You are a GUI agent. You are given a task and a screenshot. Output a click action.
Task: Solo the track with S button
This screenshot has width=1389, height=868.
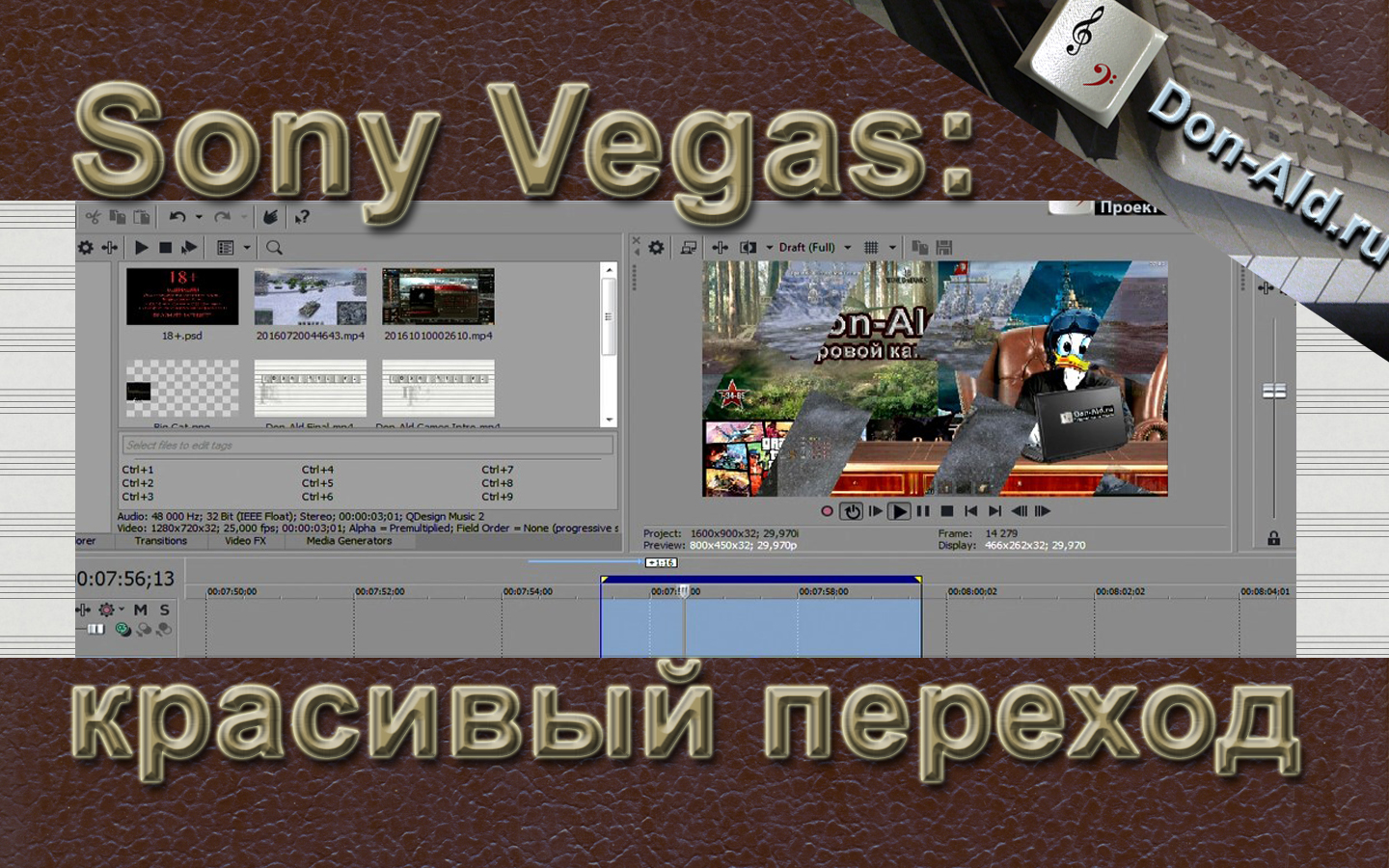pyautogui.click(x=165, y=610)
